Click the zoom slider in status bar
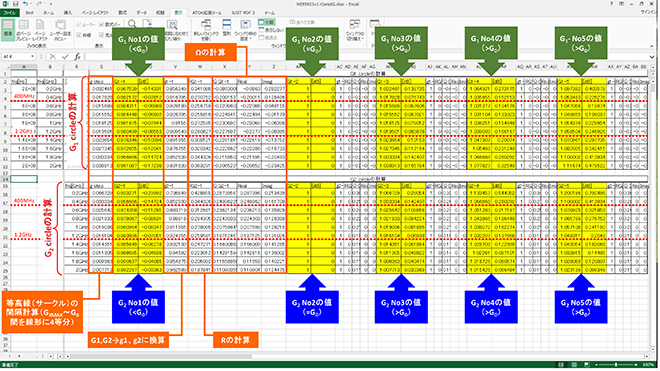Image resolution: width=660 pixels, height=371 pixels. point(616,365)
